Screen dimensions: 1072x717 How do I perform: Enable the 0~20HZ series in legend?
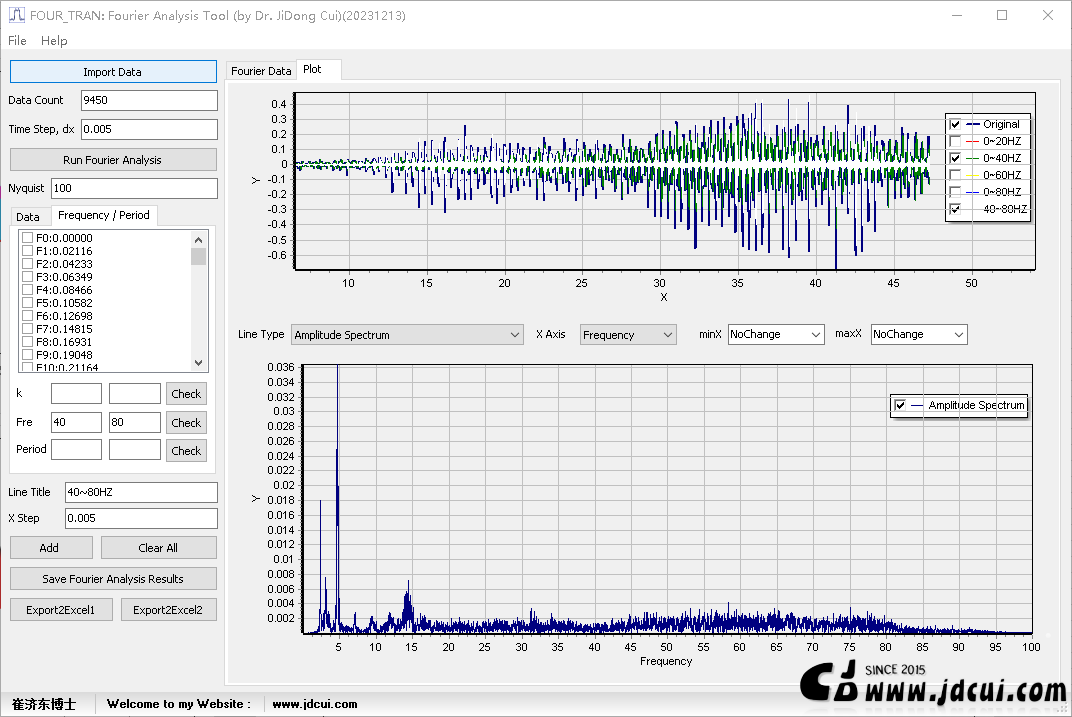(x=955, y=141)
